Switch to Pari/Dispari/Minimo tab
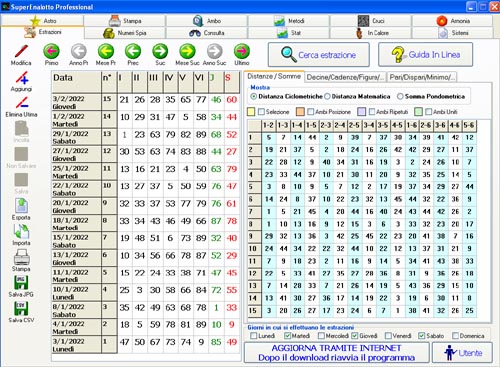 (422, 77)
